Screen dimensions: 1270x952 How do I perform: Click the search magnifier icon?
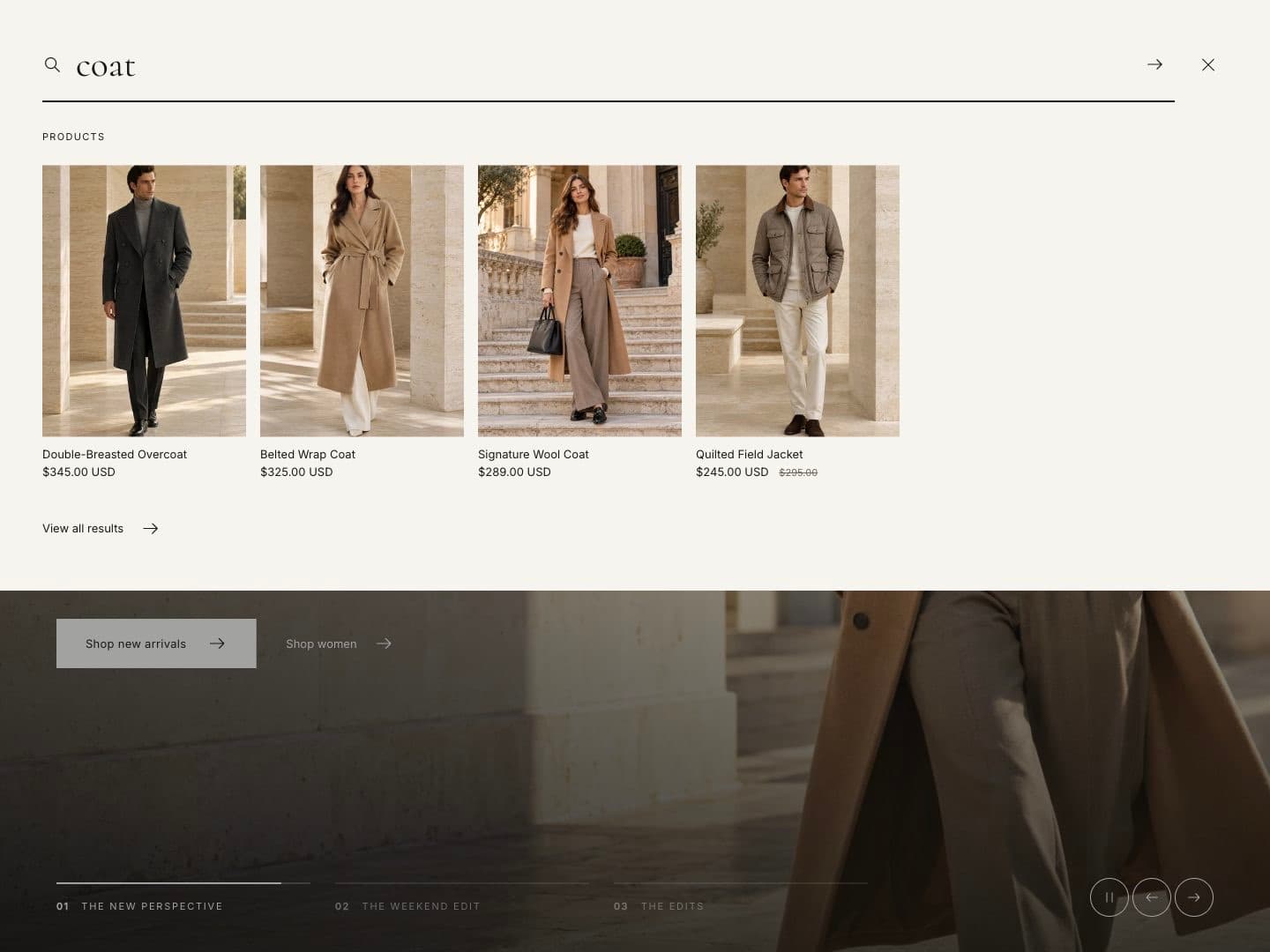coord(52,64)
